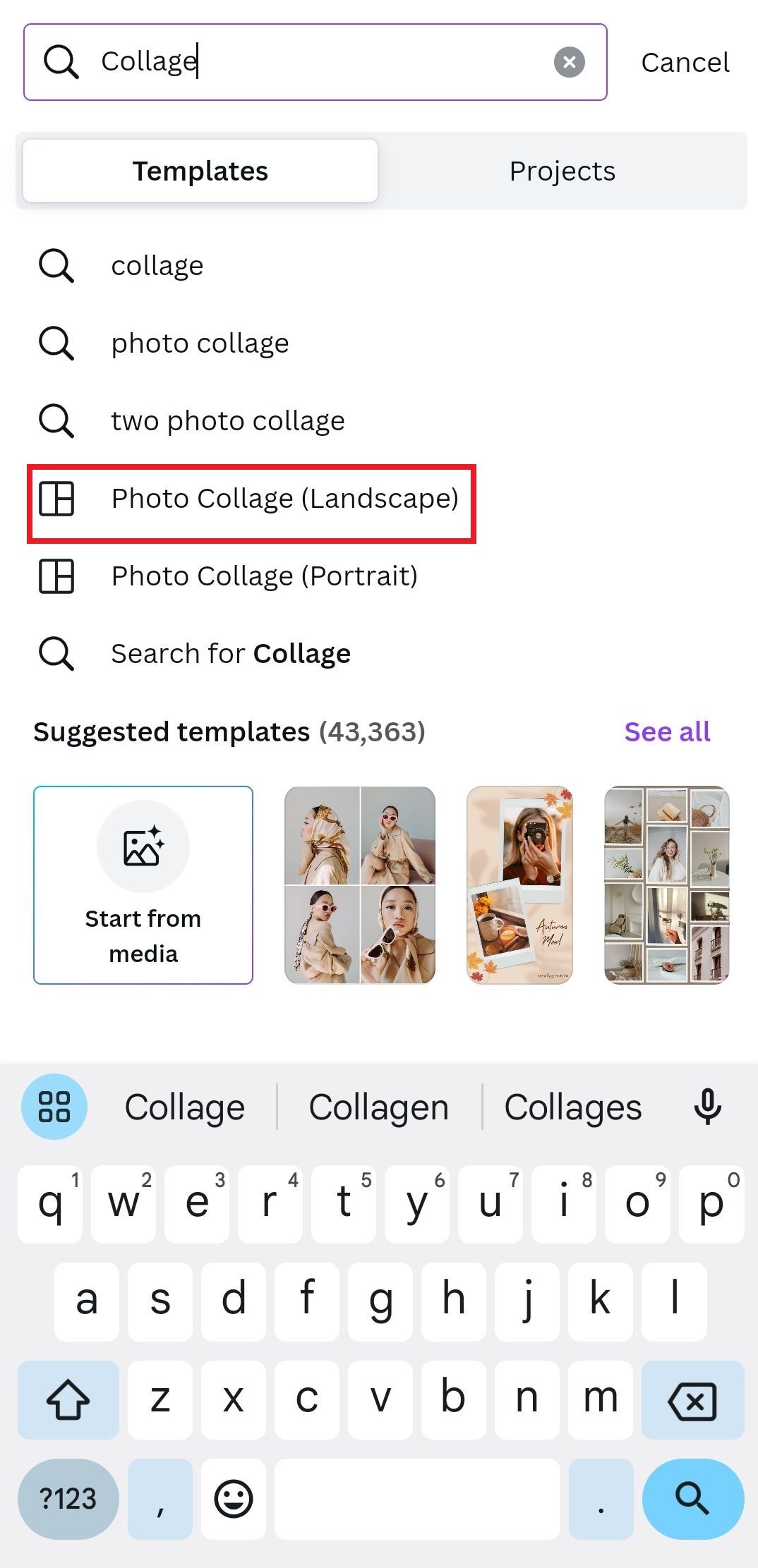Expand the 'photo collage' search suggestion
This screenshot has height=1568, width=758.
200,344
